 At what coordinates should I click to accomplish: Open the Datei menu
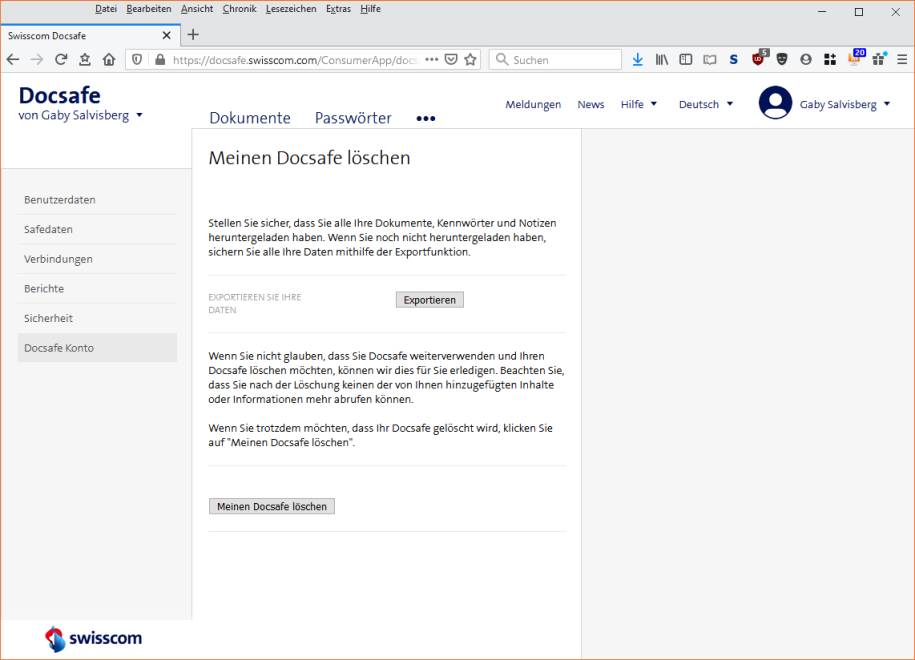106,9
